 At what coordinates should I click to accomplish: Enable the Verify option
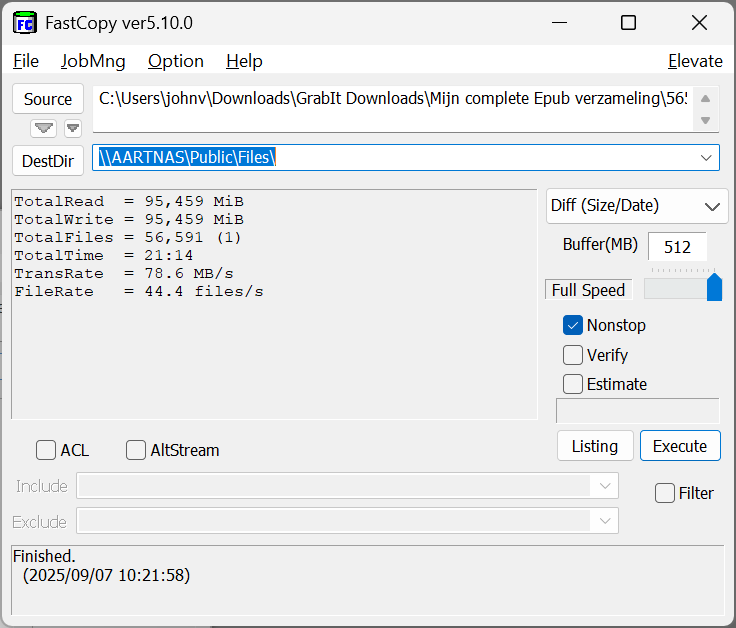573,355
